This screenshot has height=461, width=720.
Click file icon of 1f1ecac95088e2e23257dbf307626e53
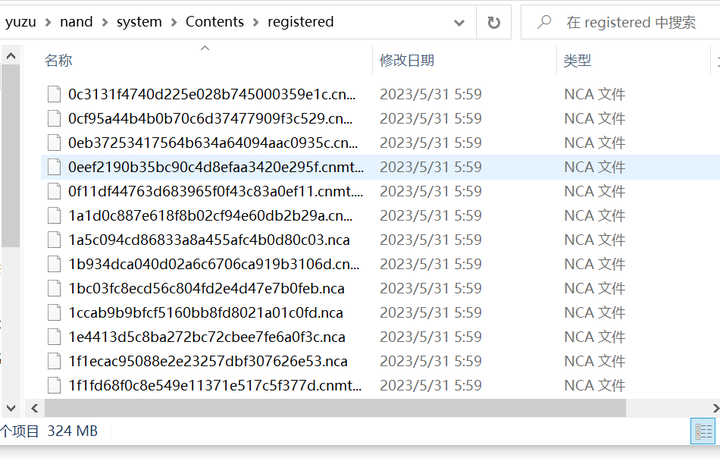54,362
